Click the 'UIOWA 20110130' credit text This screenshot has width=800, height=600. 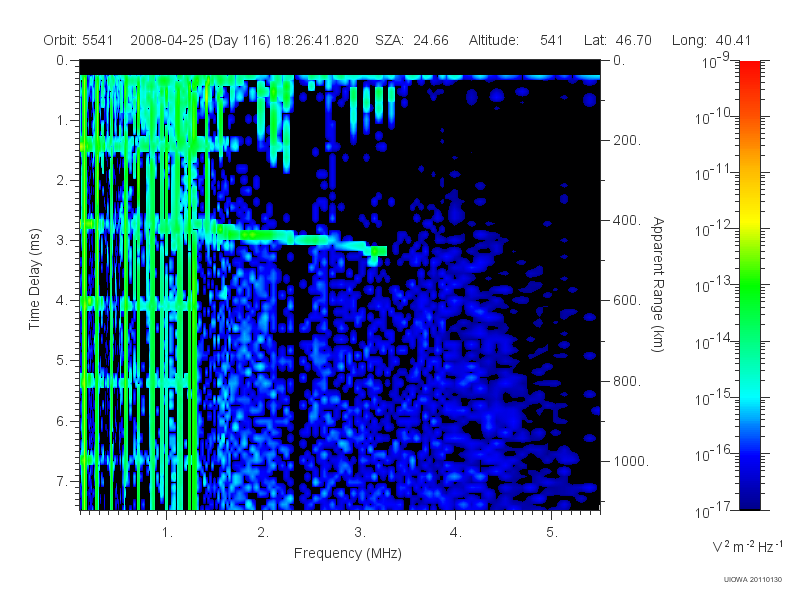pyautogui.click(x=753, y=580)
